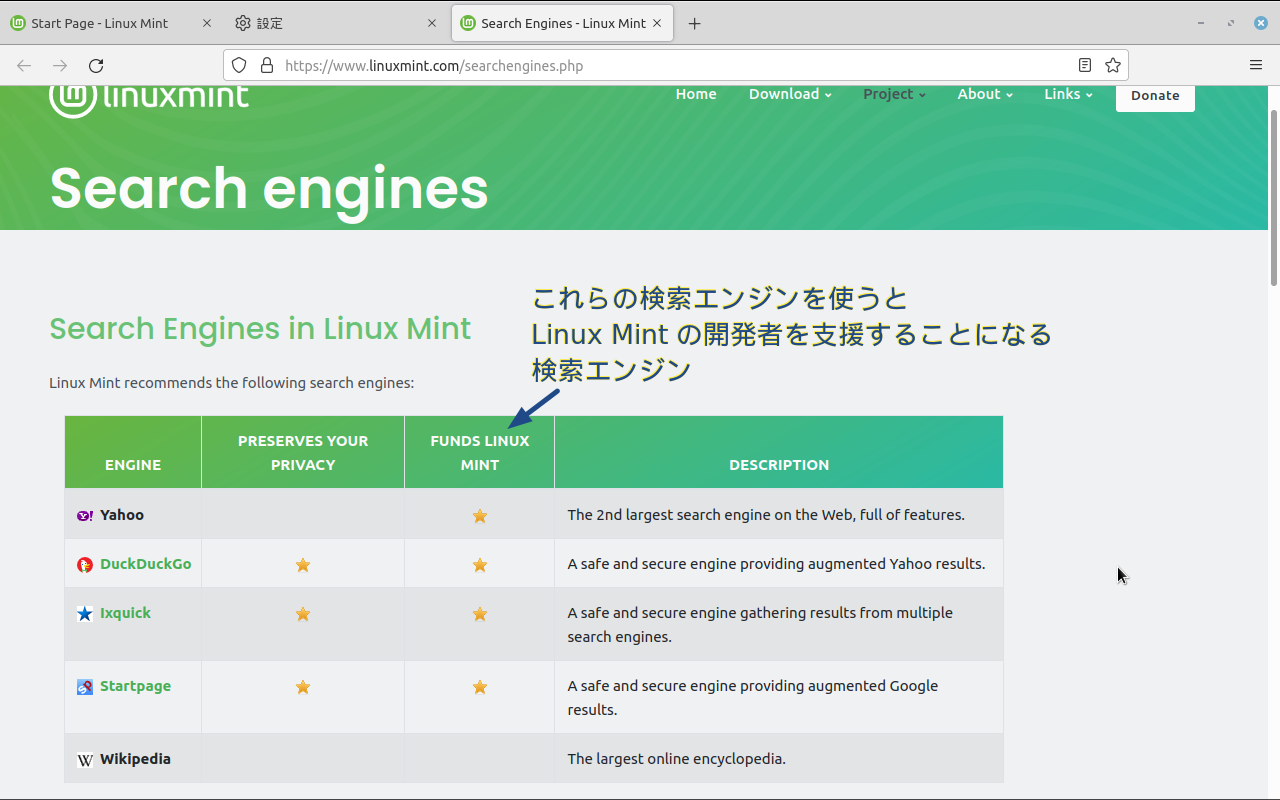Viewport: 1280px width, 800px height.
Task: Click the Startpage description text
Action: 753,698
